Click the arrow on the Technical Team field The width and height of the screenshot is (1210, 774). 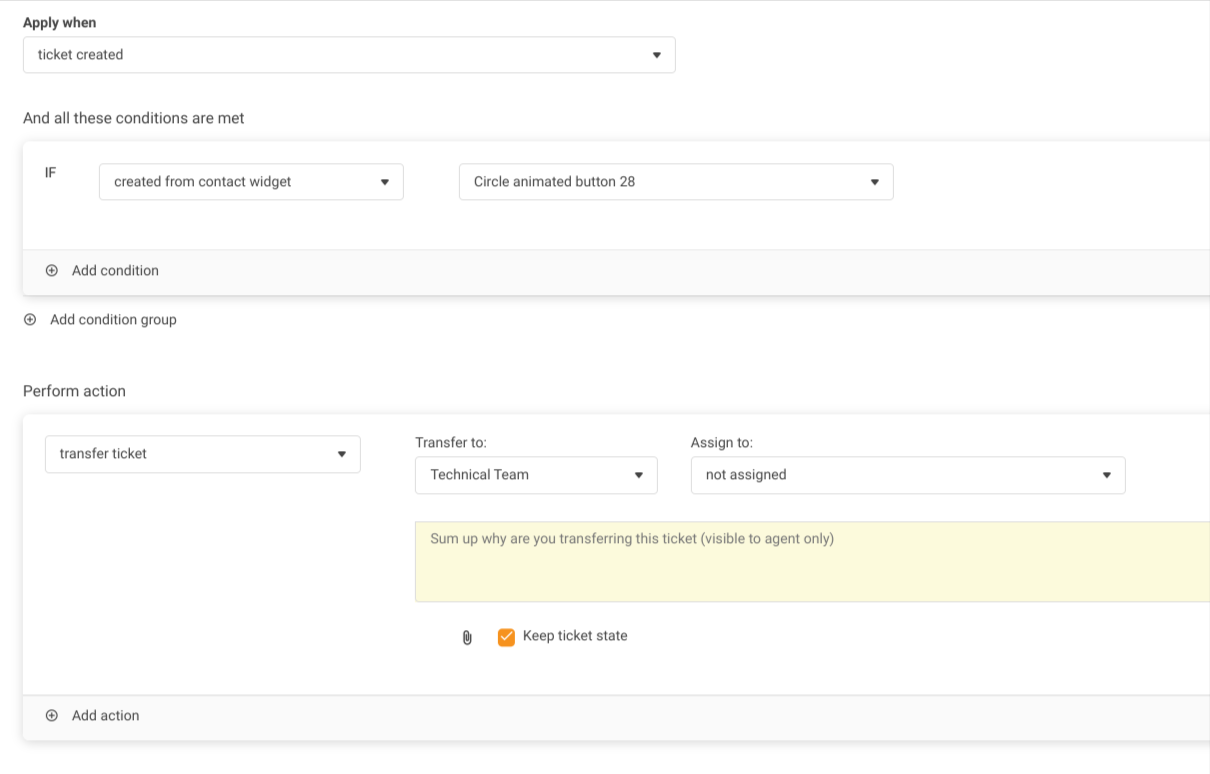pyautogui.click(x=638, y=475)
